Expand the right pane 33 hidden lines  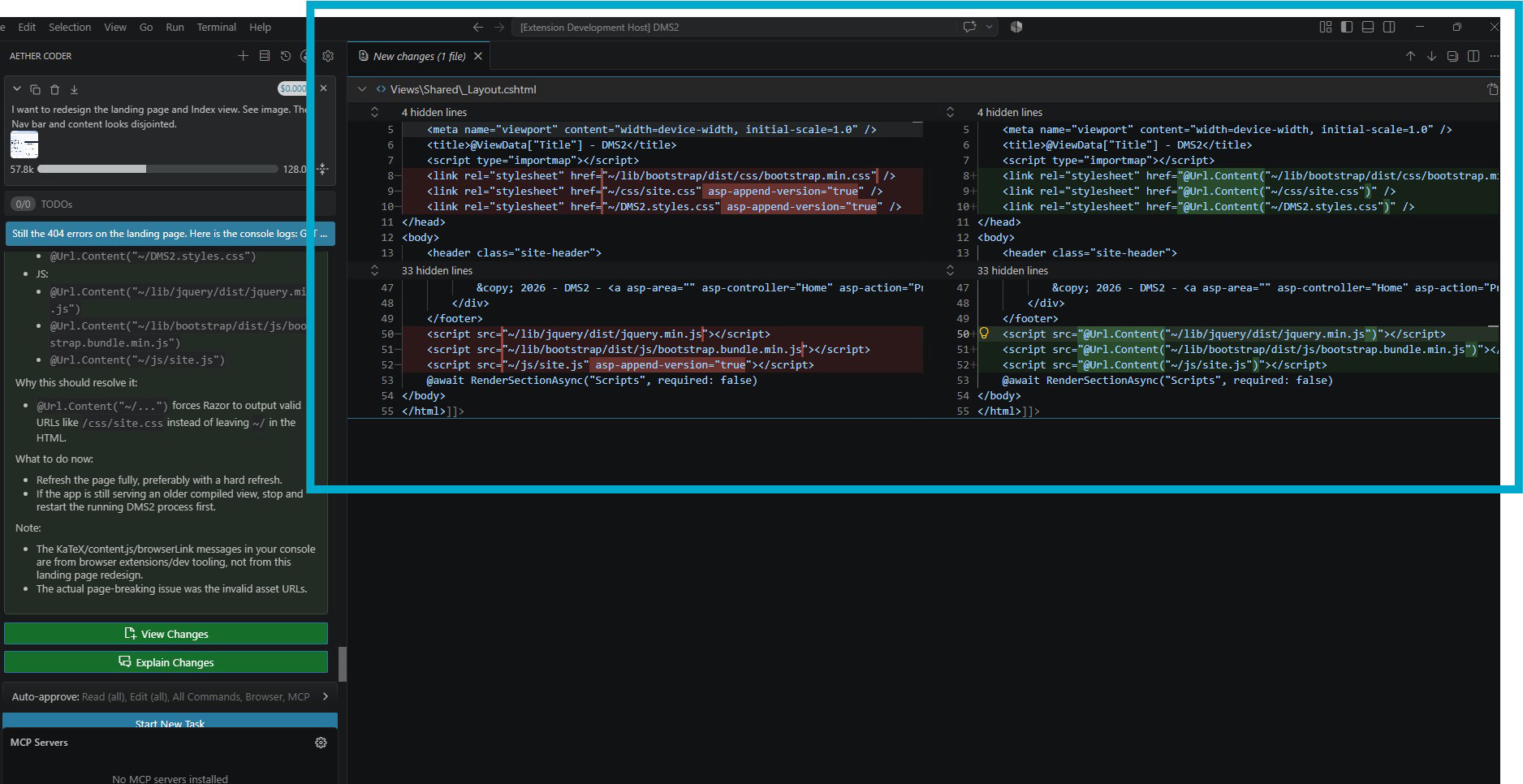tap(950, 270)
